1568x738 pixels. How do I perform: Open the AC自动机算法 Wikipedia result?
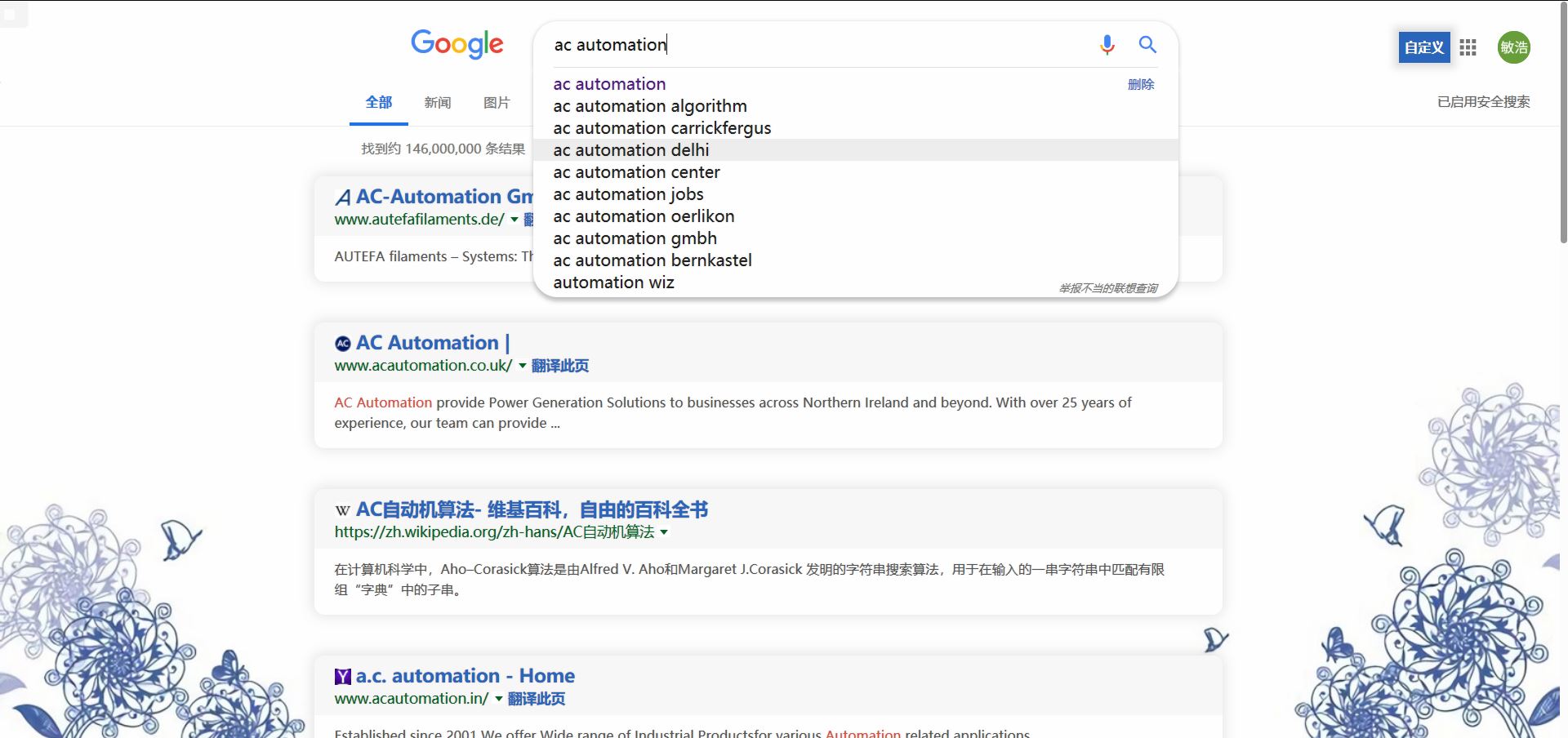532,509
